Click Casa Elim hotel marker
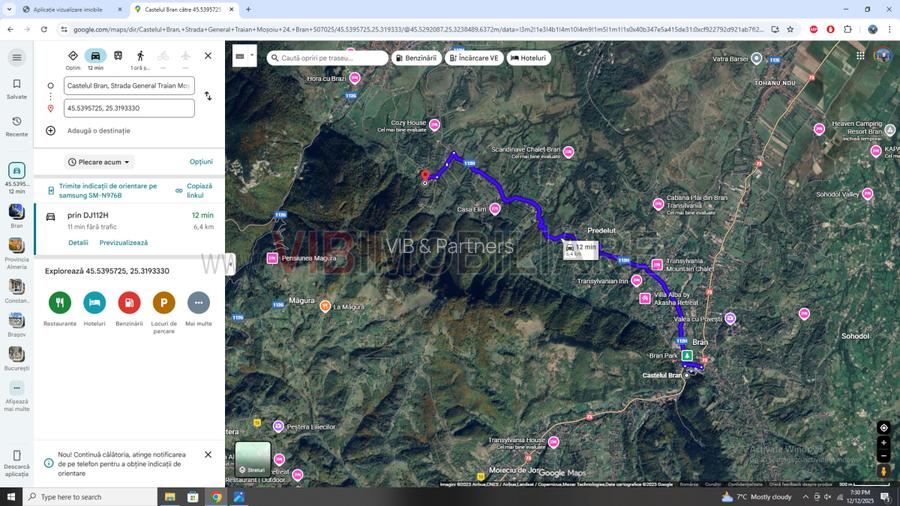 coord(495,209)
